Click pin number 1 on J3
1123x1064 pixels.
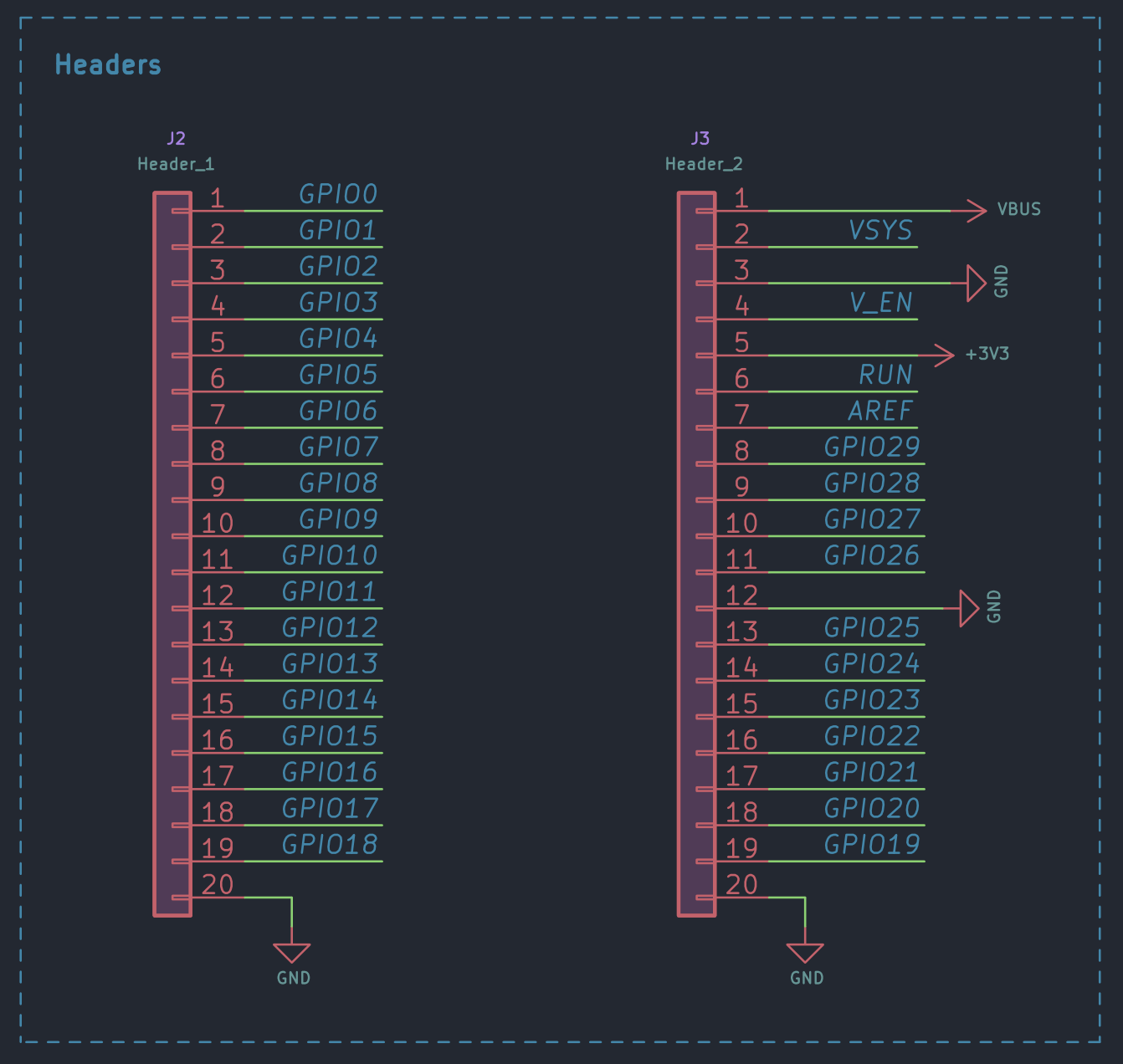point(741,198)
